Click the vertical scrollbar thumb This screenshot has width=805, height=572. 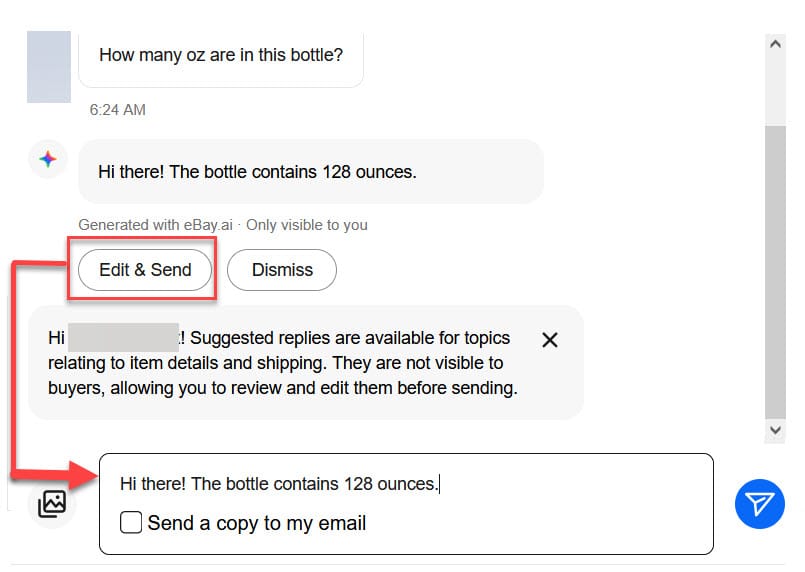[775, 270]
